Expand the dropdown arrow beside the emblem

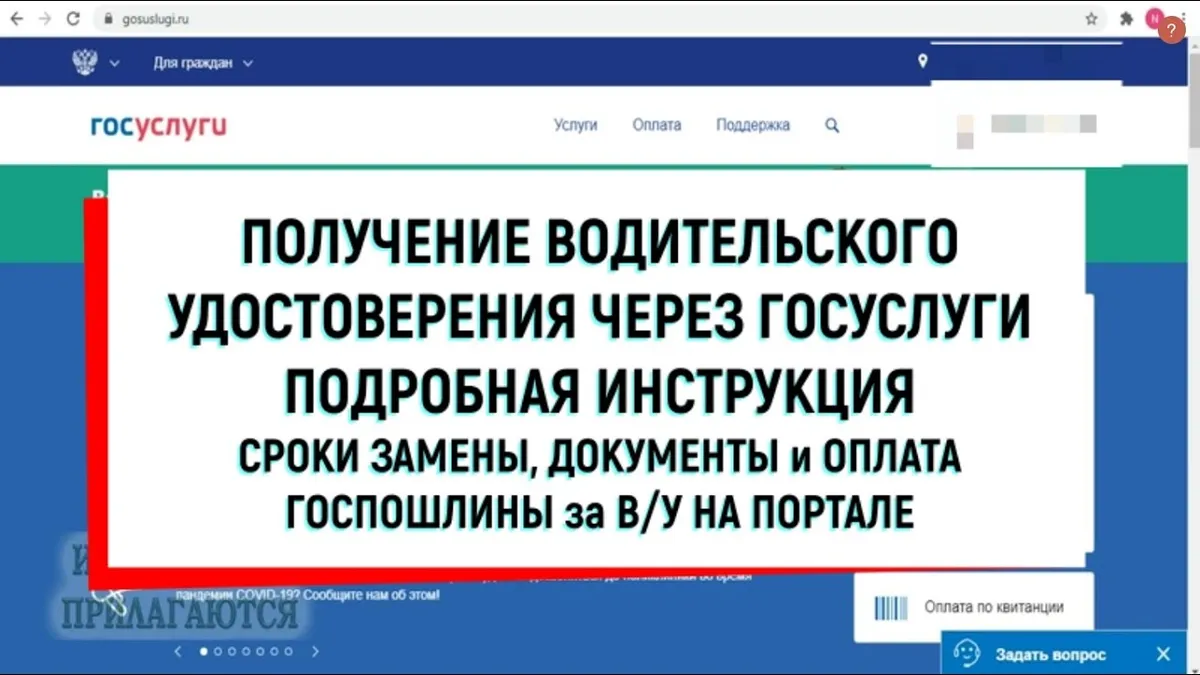click(x=114, y=63)
